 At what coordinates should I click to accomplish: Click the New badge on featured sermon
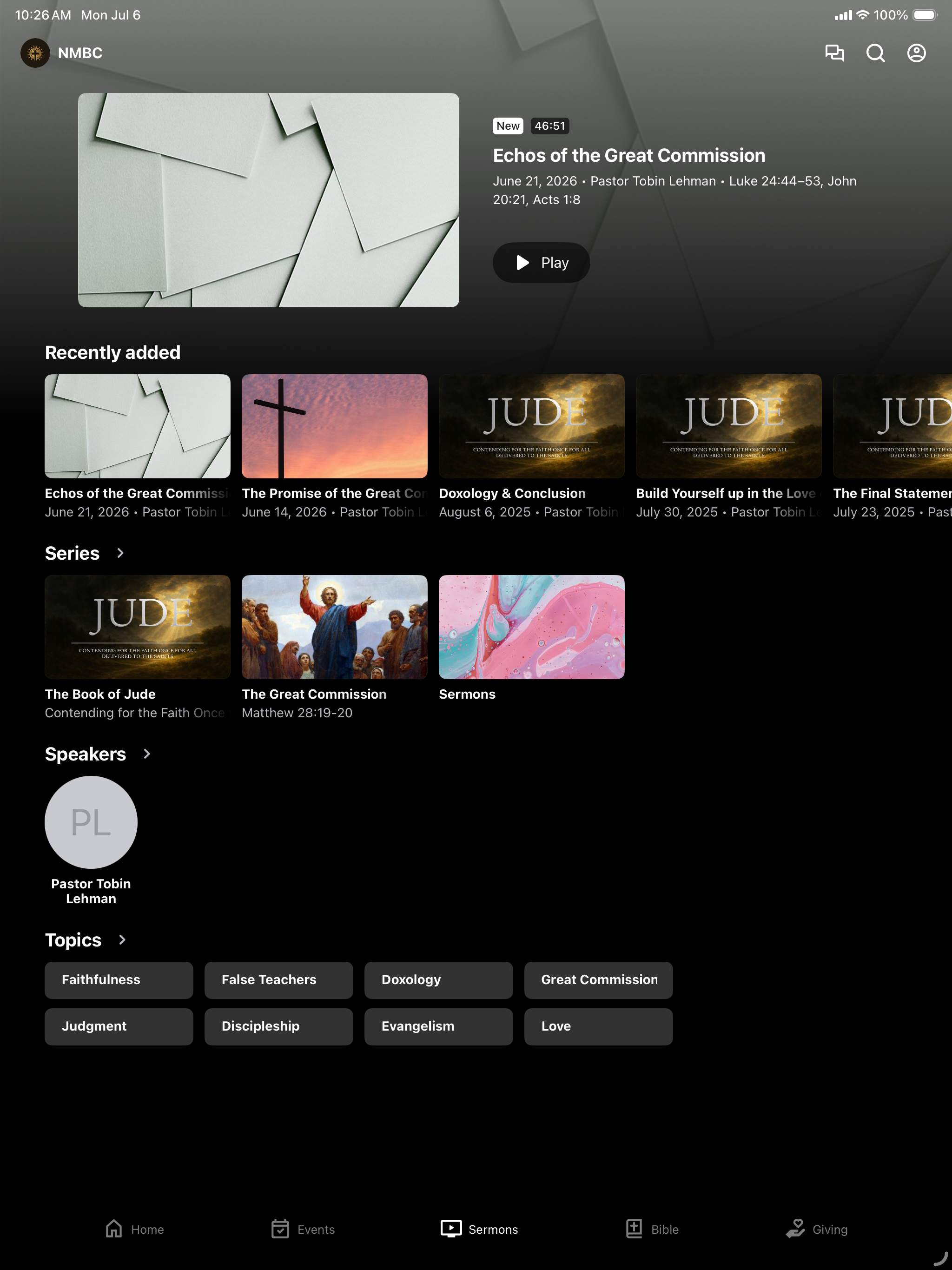[x=508, y=126]
